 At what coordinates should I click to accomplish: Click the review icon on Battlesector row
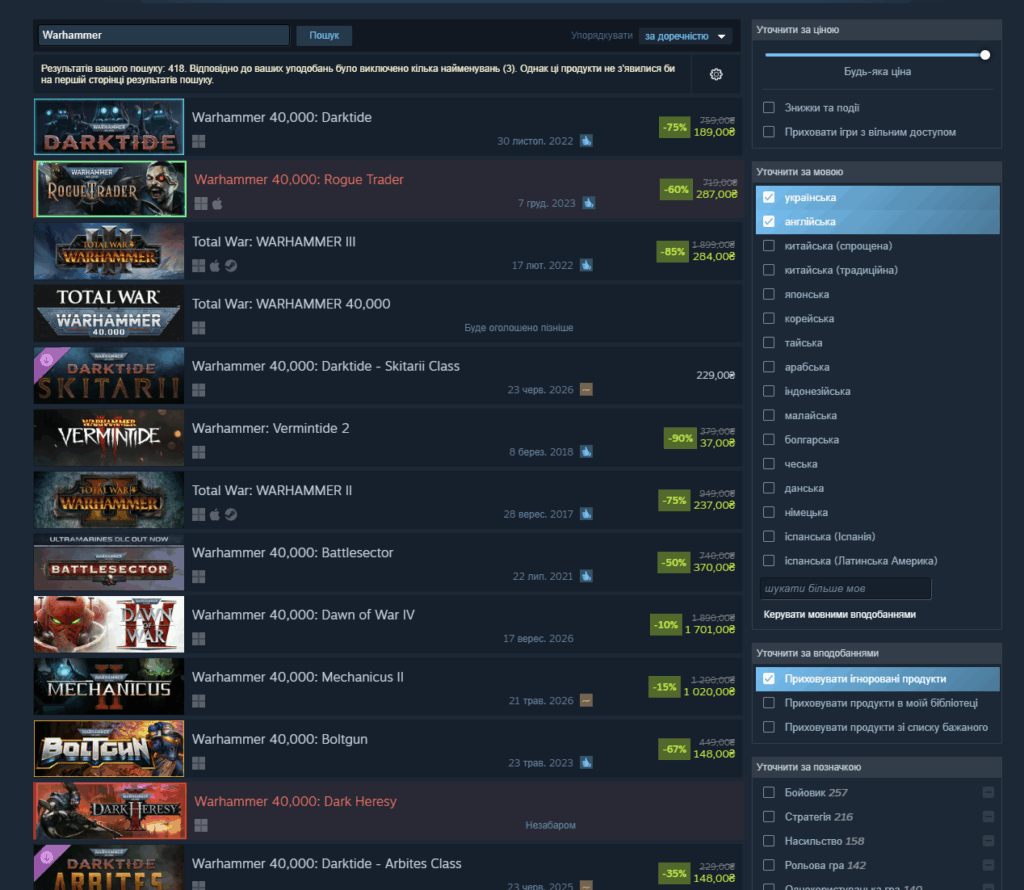pyautogui.click(x=586, y=576)
